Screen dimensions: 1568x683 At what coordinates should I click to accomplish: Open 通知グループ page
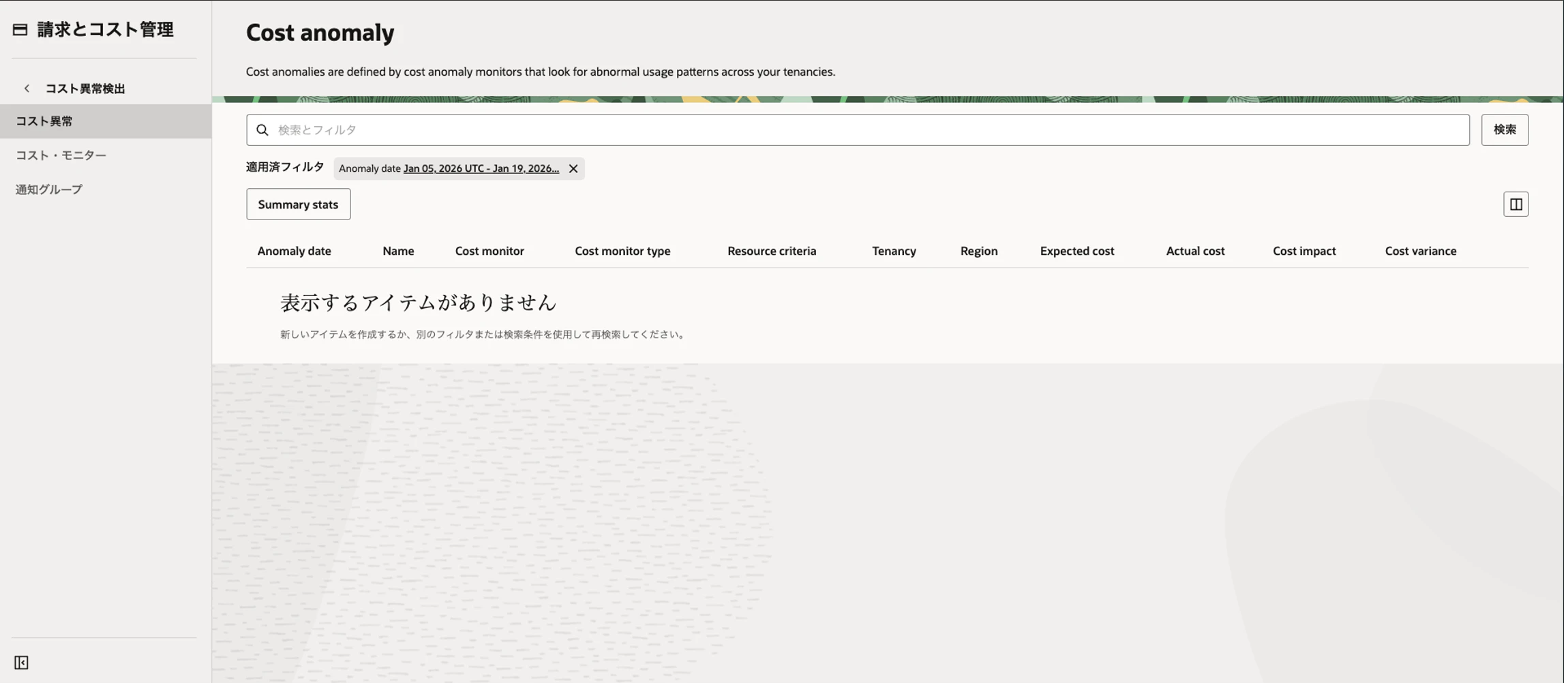(x=49, y=189)
